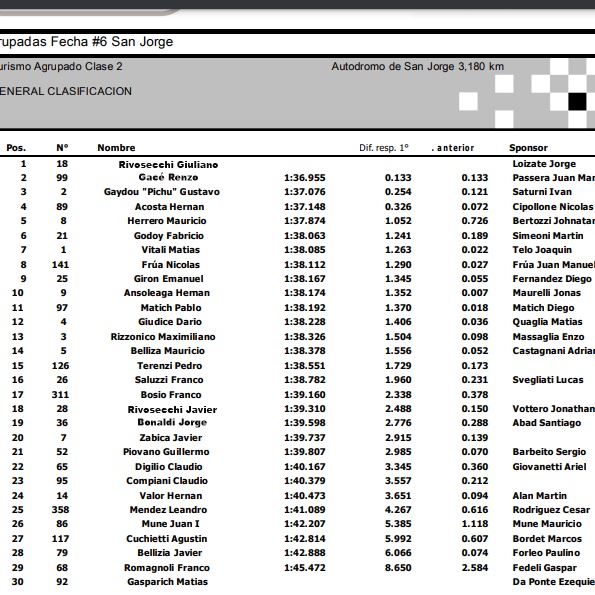Click sponsor Svegliati Lucas

pos(548,380)
